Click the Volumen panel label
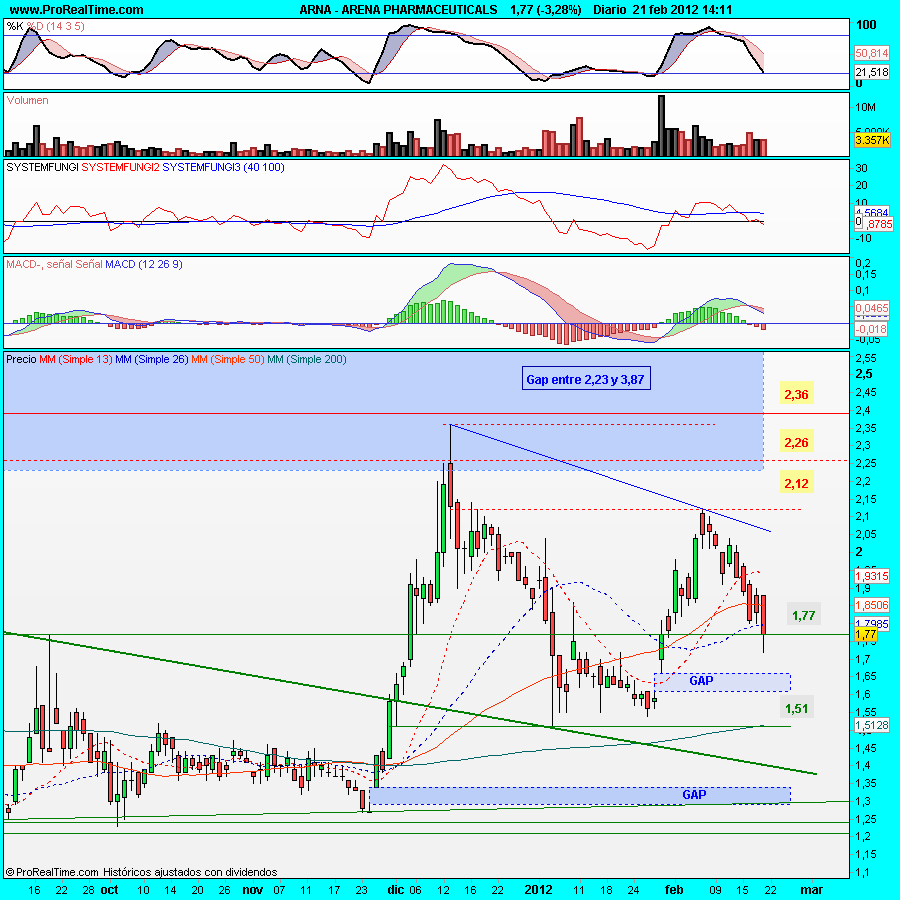 pyautogui.click(x=28, y=100)
